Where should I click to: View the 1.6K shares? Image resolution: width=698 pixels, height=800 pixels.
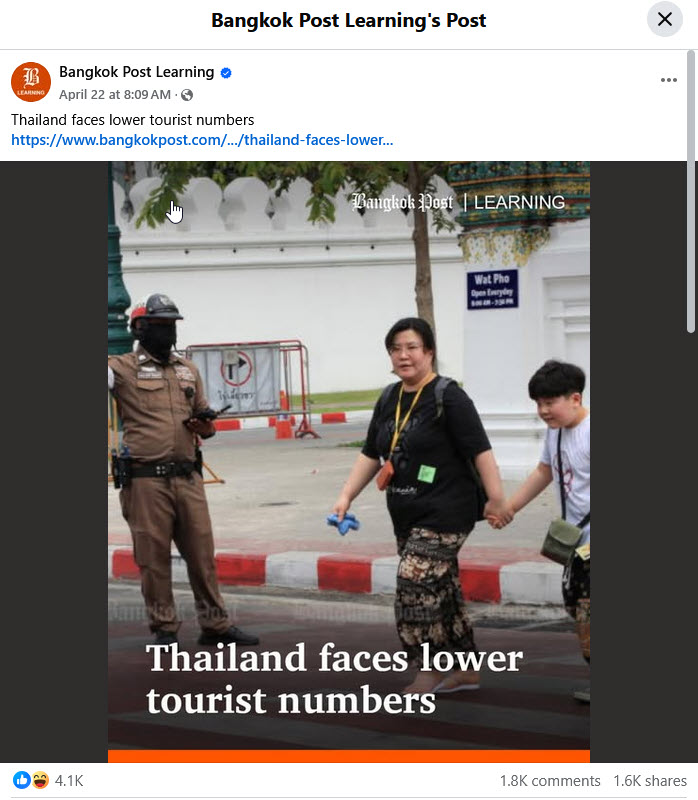pos(650,781)
